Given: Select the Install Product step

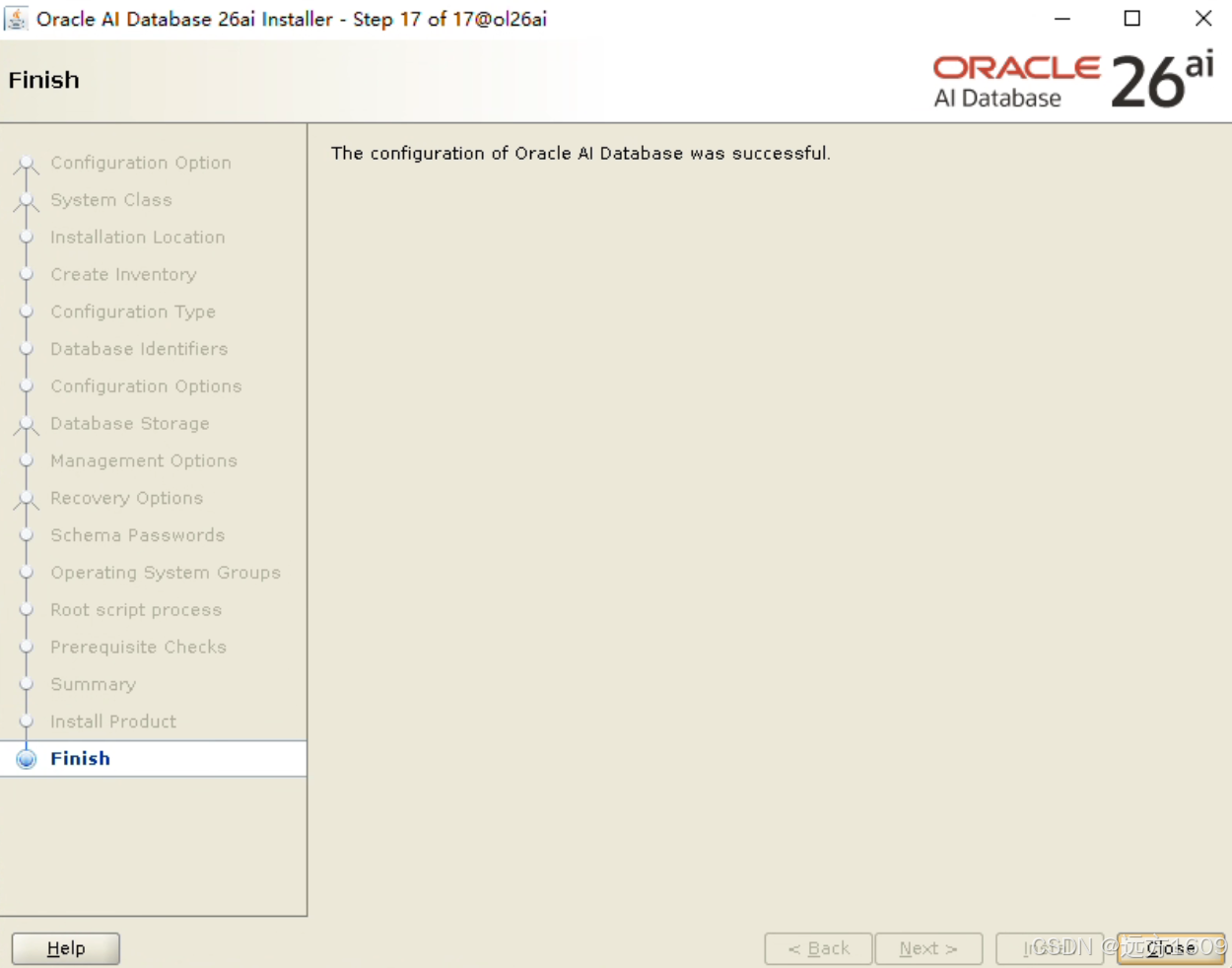Looking at the screenshot, I should [x=113, y=722].
